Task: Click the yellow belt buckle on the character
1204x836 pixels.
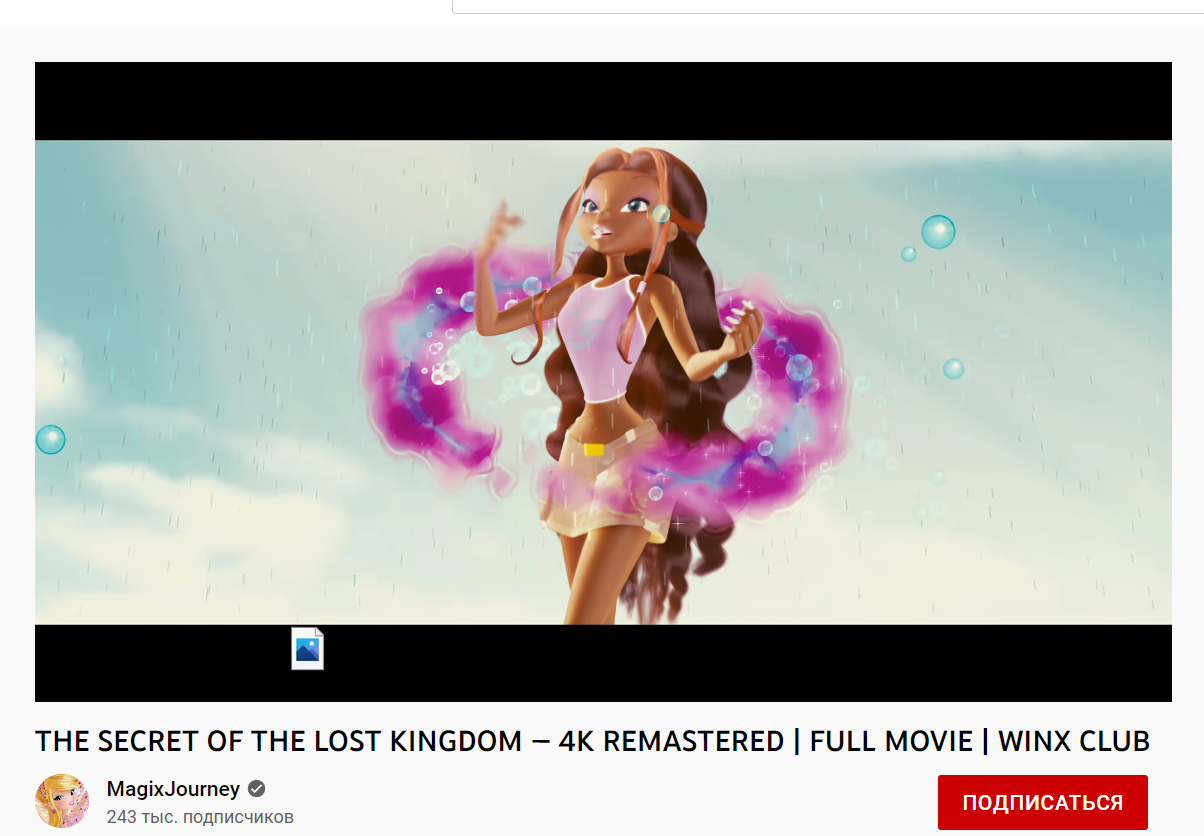Action: (x=594, y=450)
